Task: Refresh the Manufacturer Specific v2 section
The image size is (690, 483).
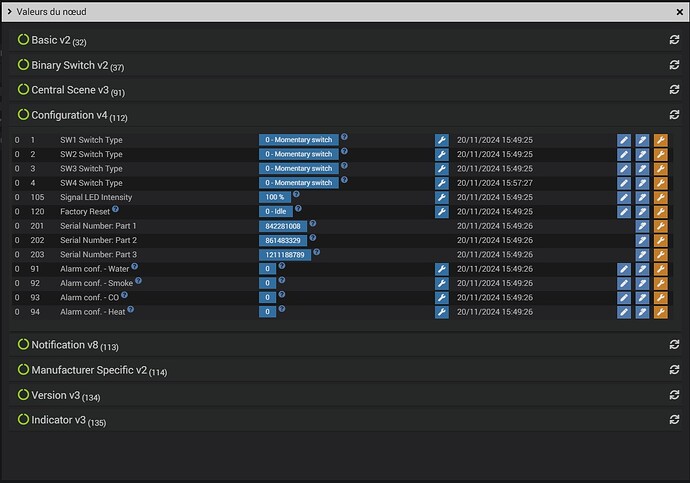Action: pos(674,370)
